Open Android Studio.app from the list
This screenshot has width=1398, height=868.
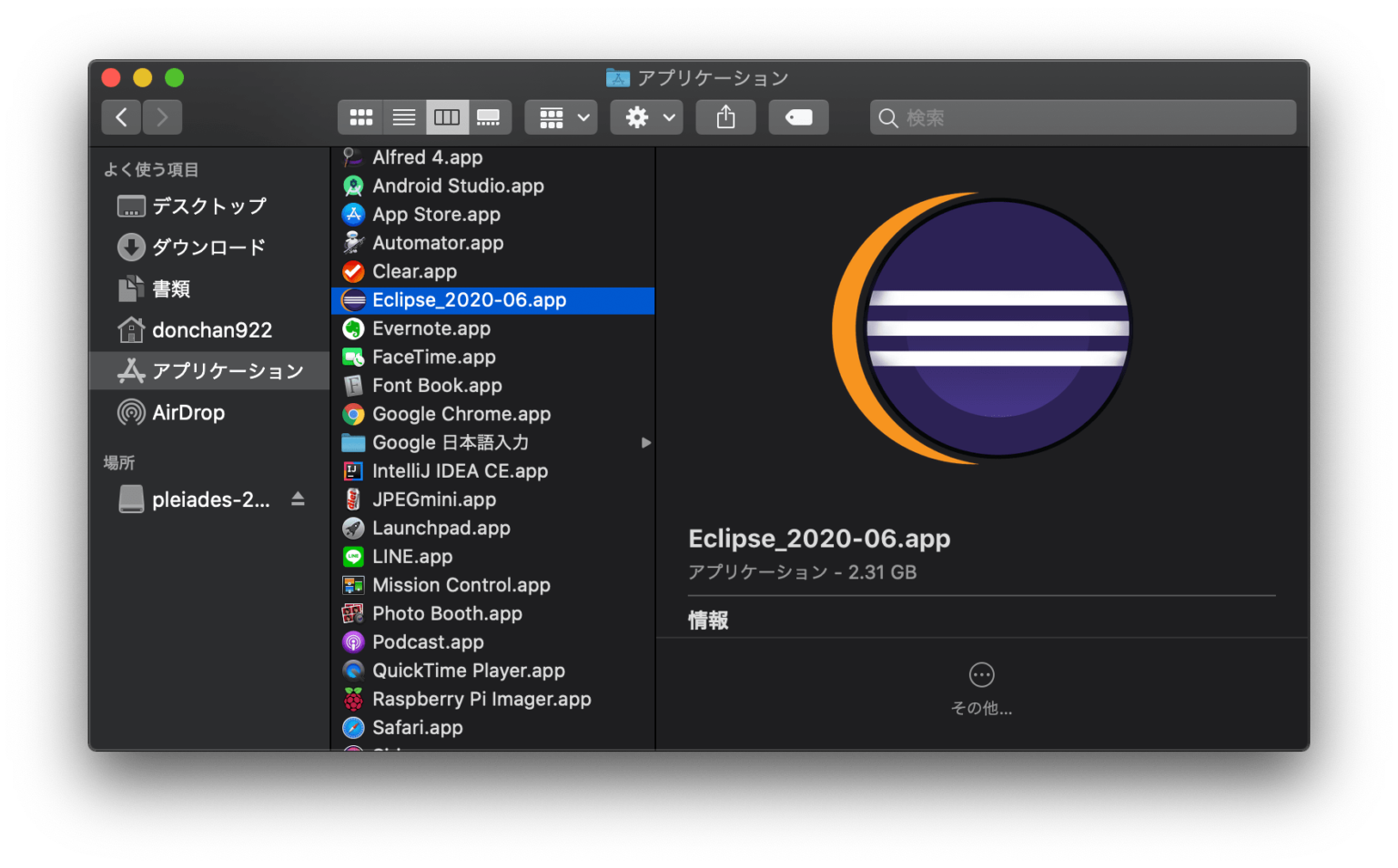[x=458, y=186]
